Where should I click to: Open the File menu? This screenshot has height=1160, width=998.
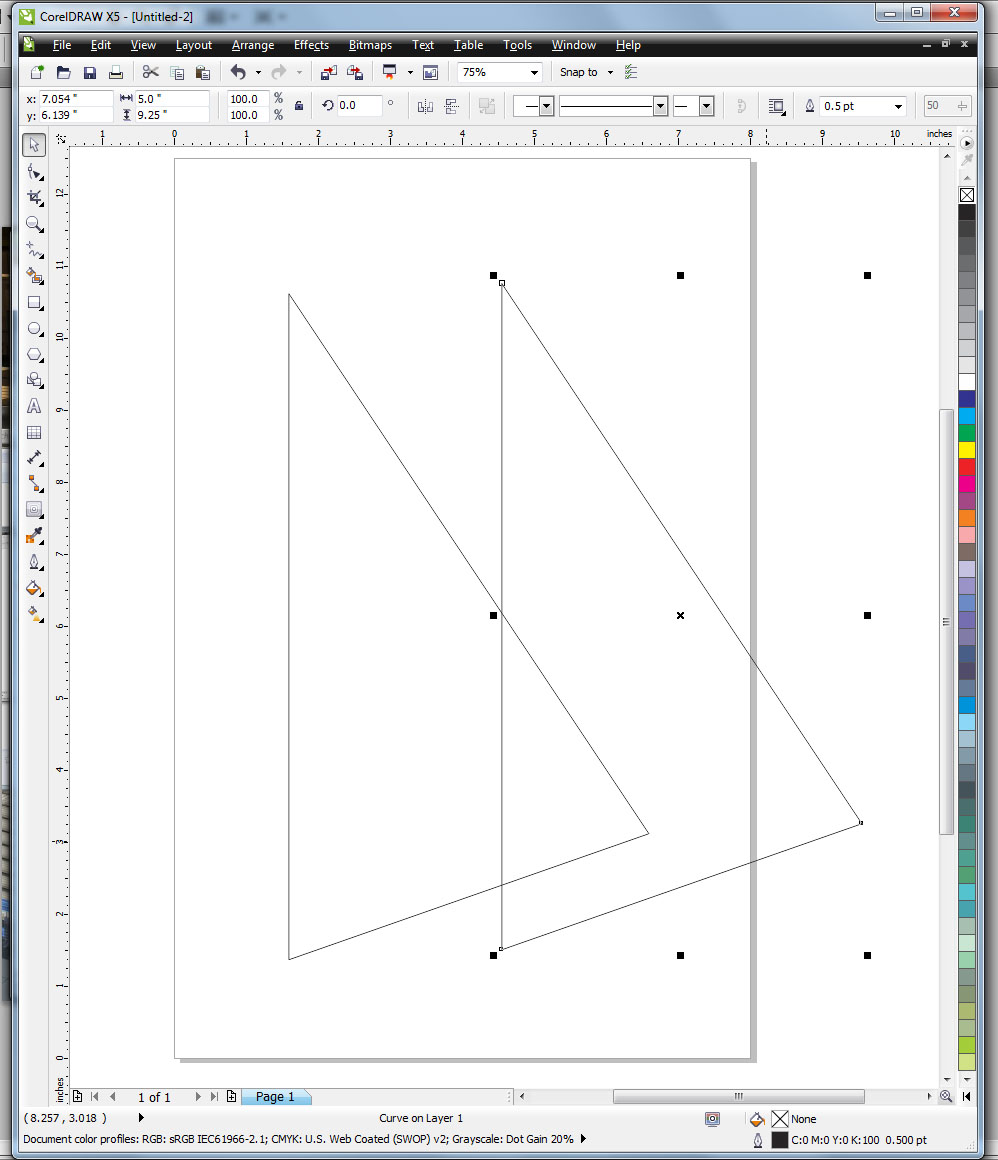62,45
